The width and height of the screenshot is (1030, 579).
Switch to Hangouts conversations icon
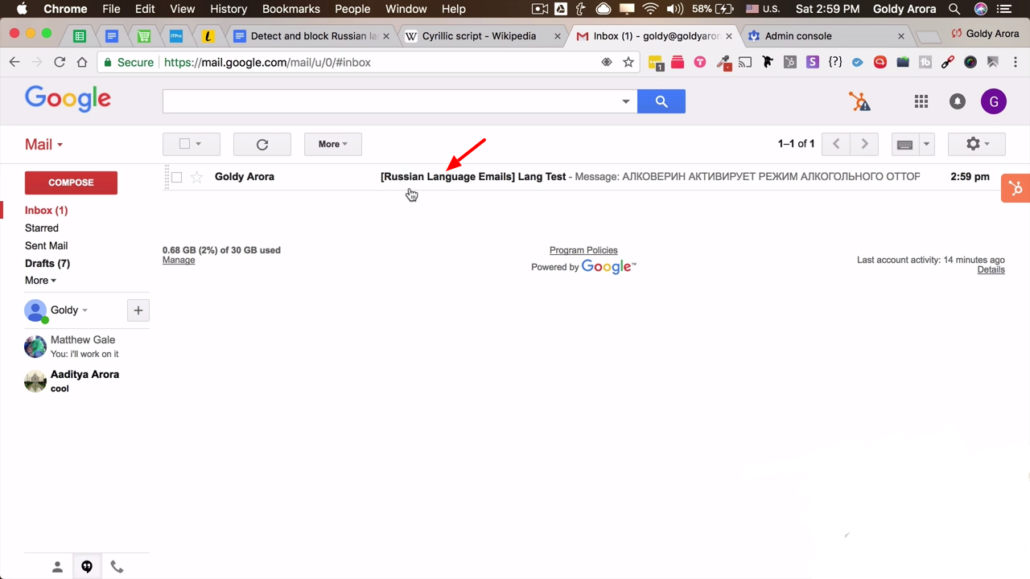click(x=87, y=567)
